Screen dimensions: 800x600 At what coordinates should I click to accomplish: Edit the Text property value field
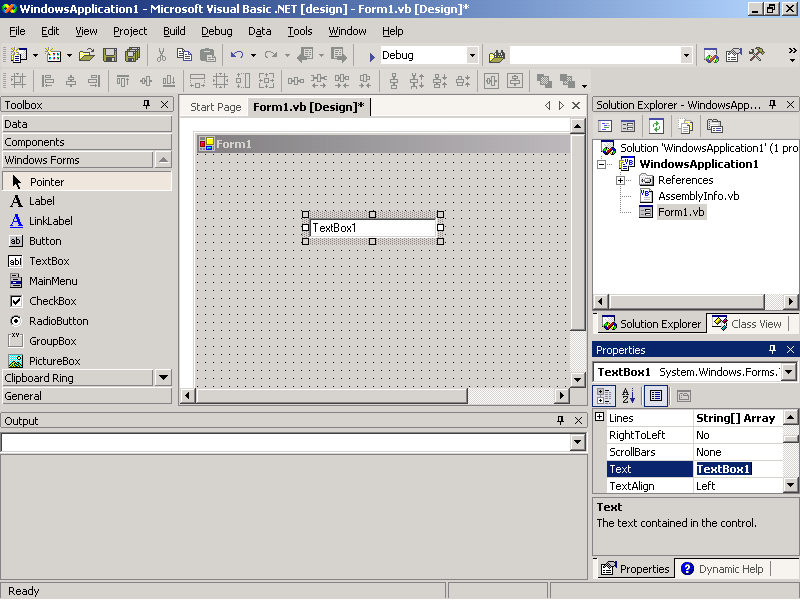point(738,469)
